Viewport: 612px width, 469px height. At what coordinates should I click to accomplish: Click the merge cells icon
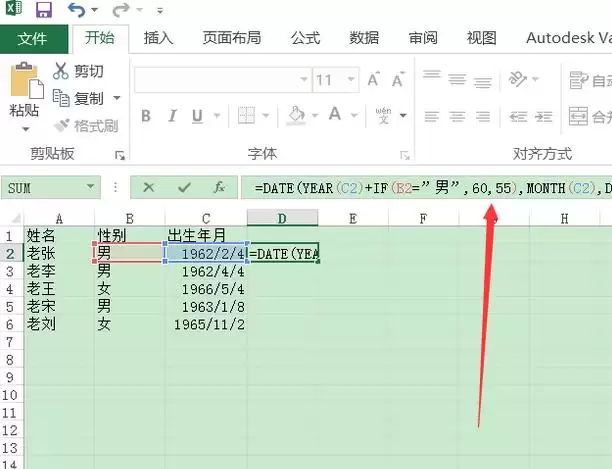[x=578, y=116]
